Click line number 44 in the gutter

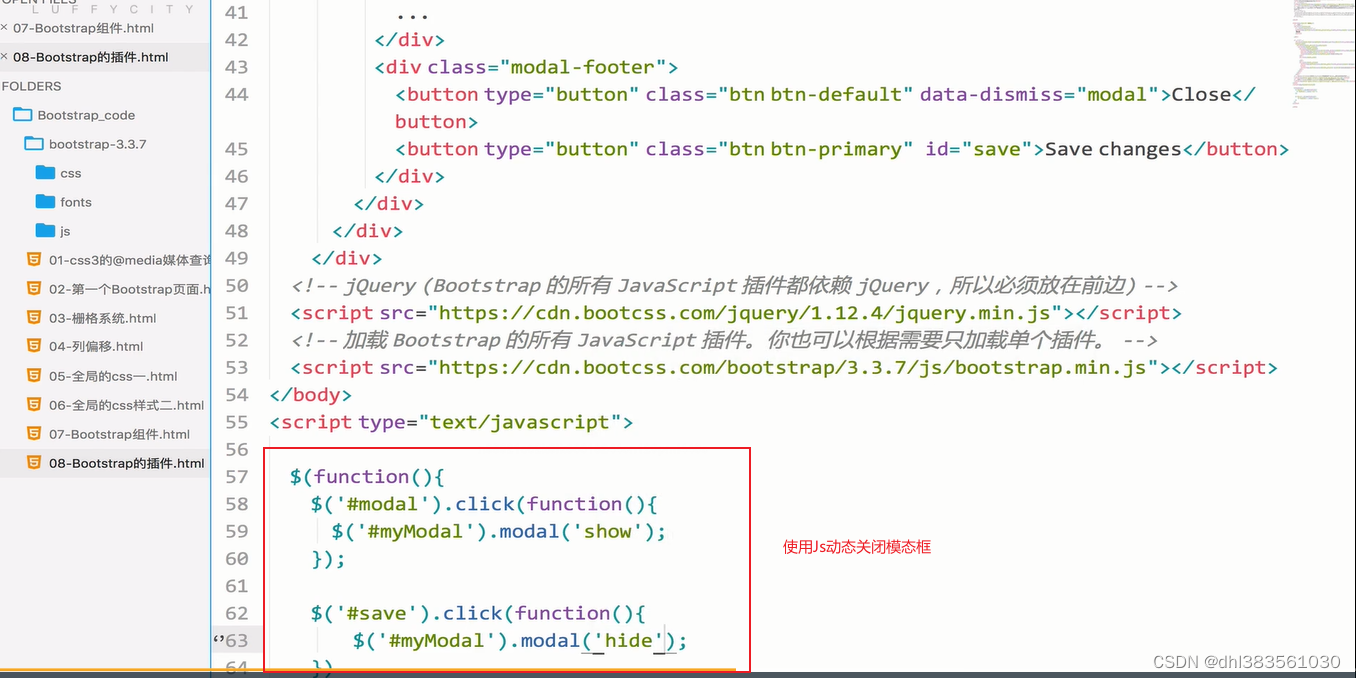[237, 95]
